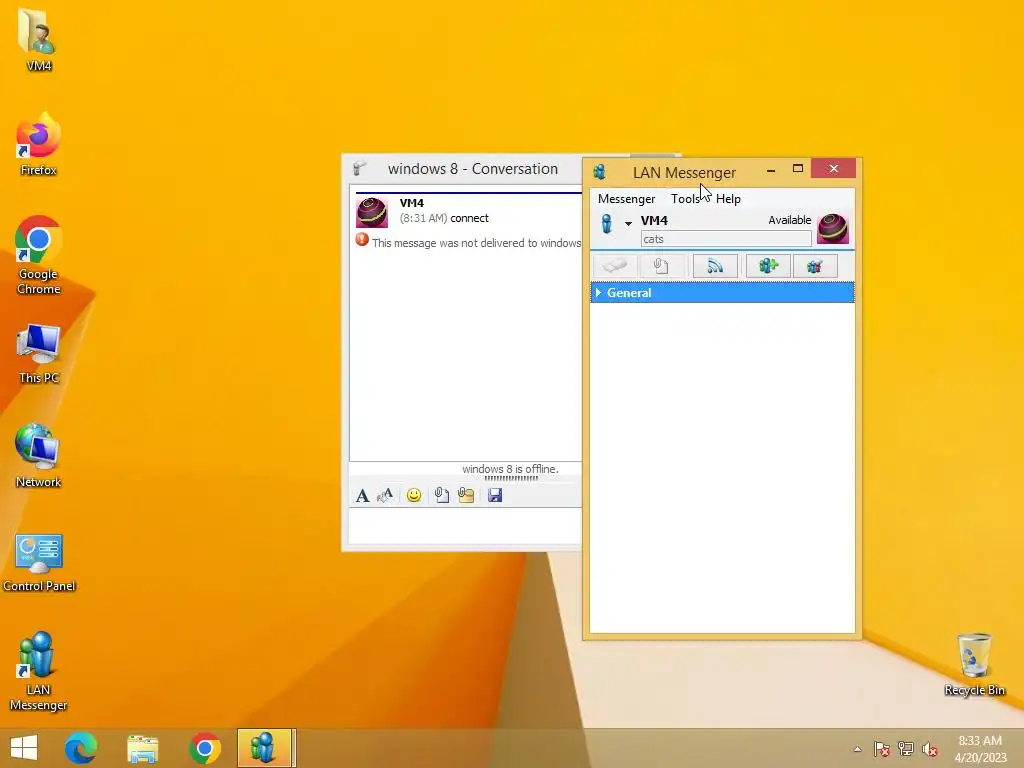The width and height of the screenshot is (1024, 768).
Task: Click the muted volume tray icon
Action: click(x=930, y=749)
